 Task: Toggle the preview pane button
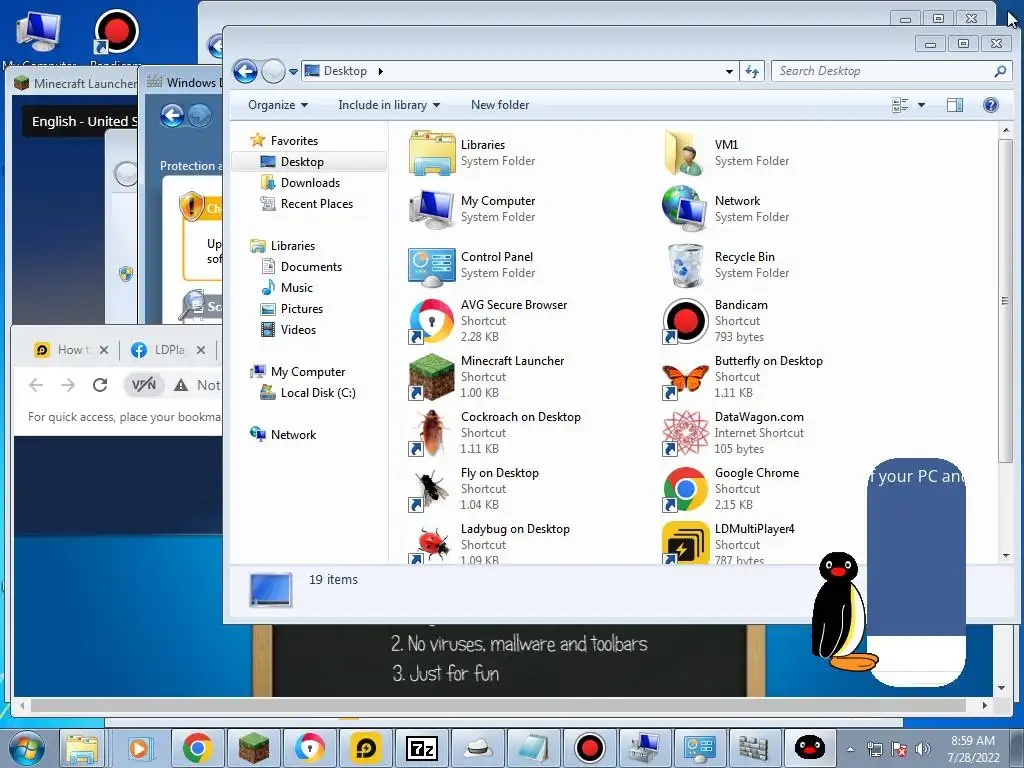954,104
